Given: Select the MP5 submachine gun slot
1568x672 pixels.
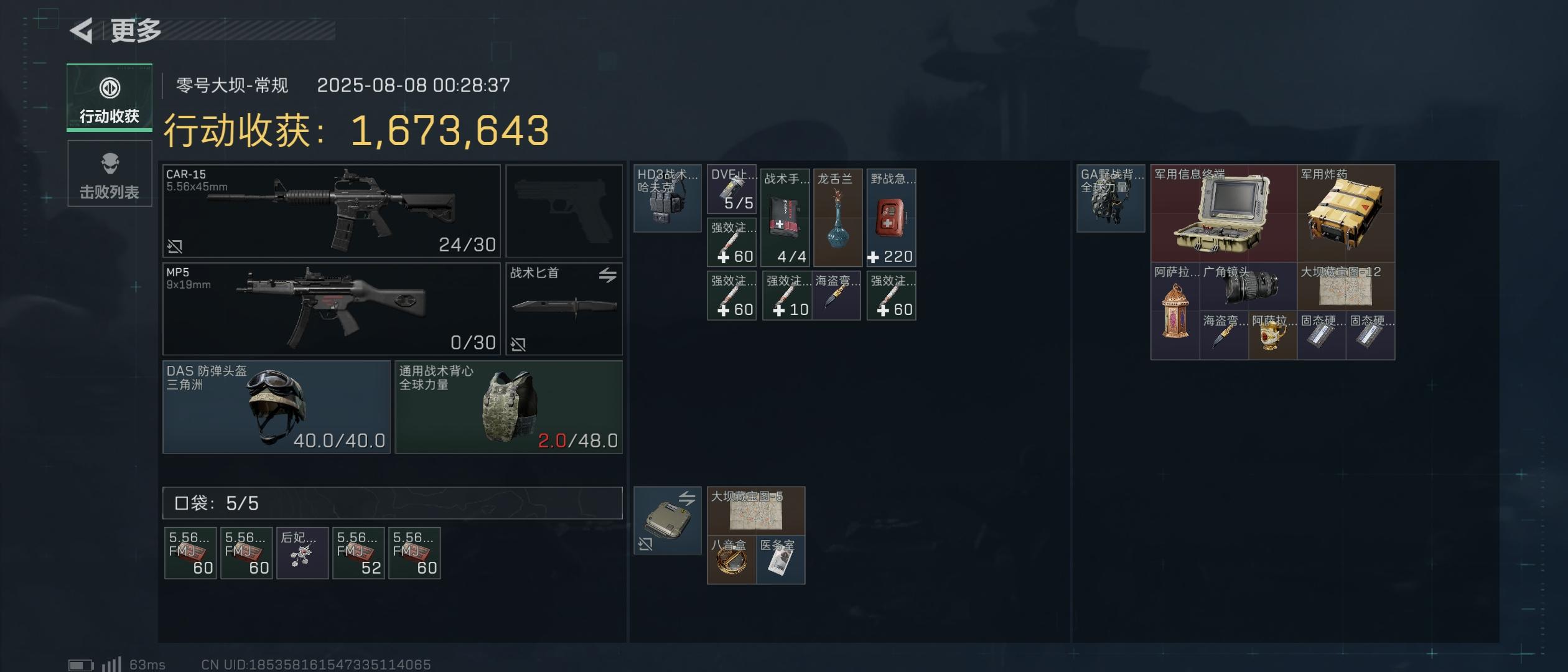Looking at the screenshot, I should point(331,309).
